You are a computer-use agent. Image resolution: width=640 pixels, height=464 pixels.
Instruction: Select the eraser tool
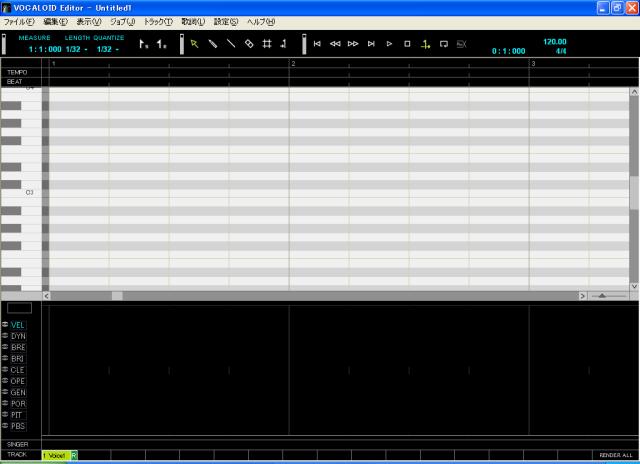(249, 44)
